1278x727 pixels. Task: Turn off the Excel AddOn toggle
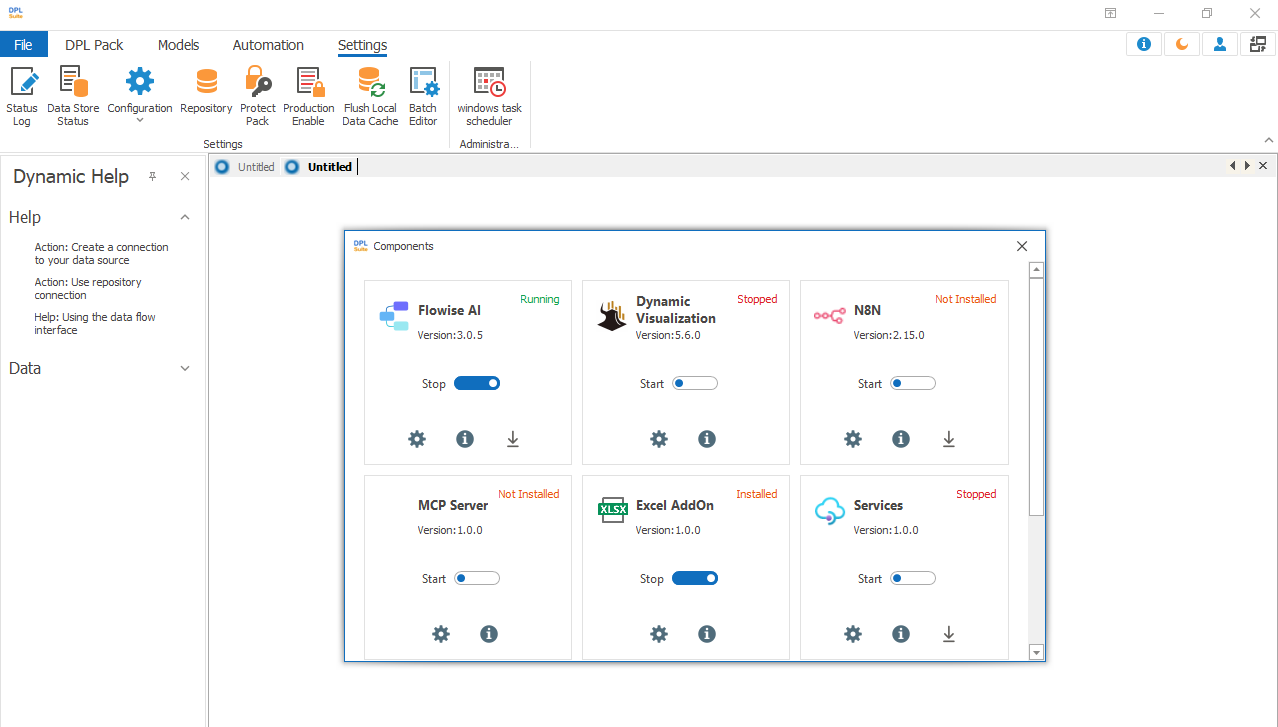pyautogui.click(x=695, y=578)
